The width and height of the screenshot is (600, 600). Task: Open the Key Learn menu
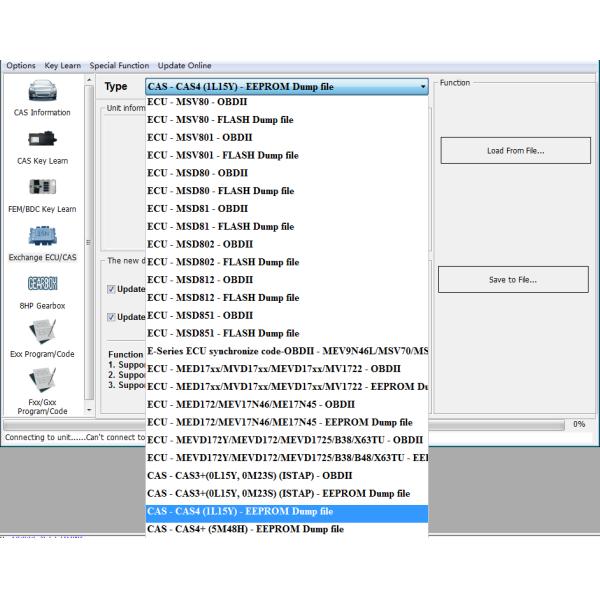click(63, 65)
